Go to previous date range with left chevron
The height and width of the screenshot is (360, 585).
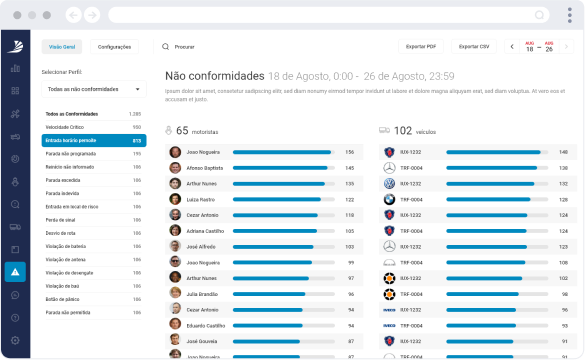(x=512, y=47)
